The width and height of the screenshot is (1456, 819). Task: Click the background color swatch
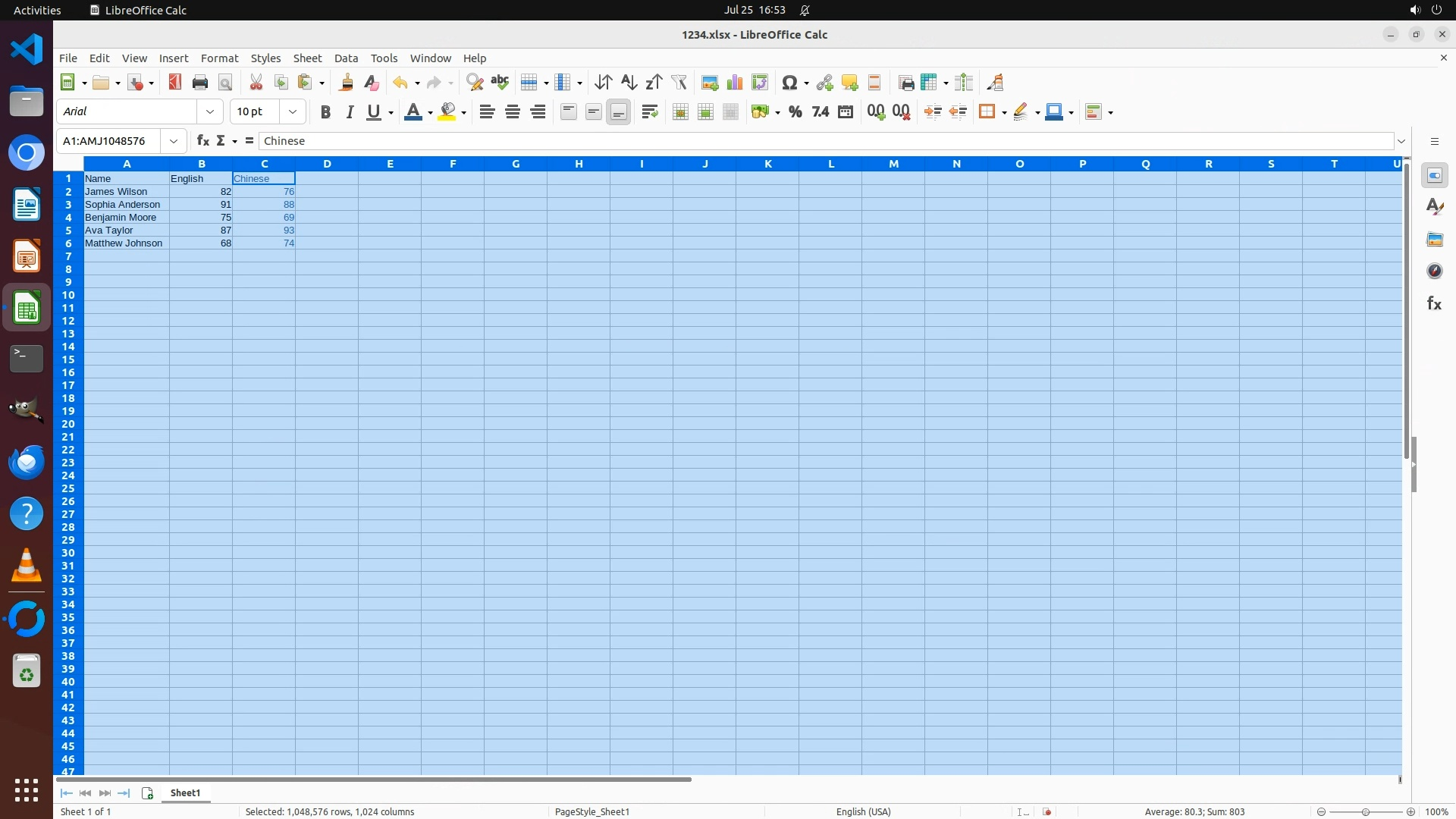[447, 112]
